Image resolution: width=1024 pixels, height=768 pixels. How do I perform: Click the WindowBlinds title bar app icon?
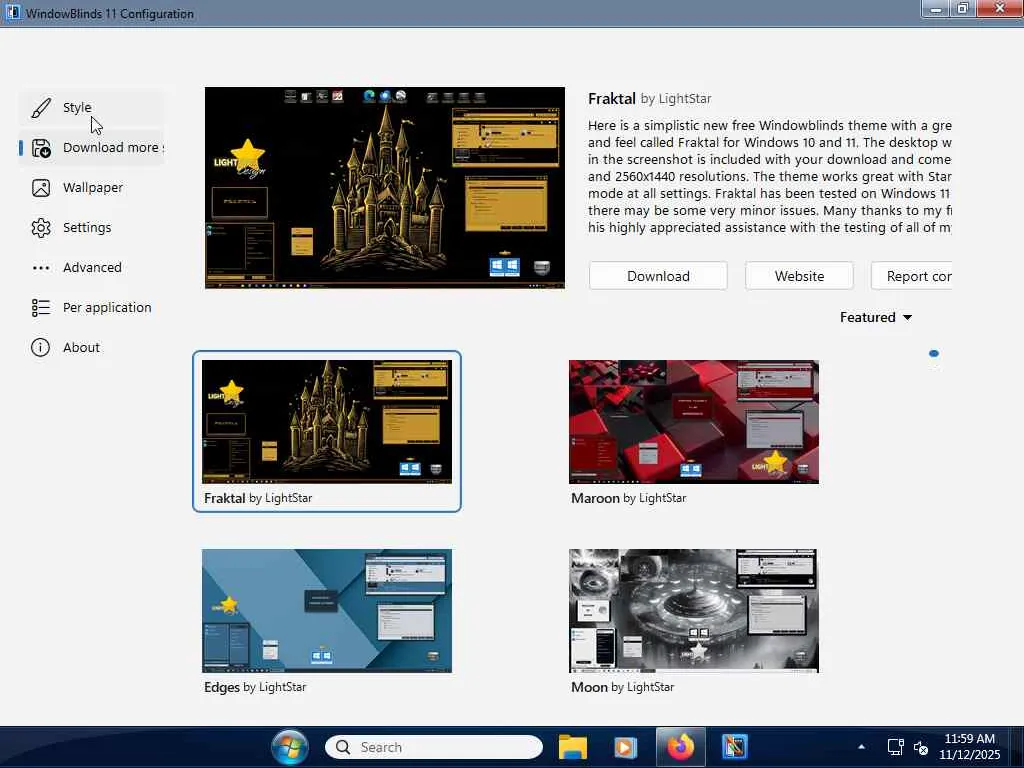12,13
